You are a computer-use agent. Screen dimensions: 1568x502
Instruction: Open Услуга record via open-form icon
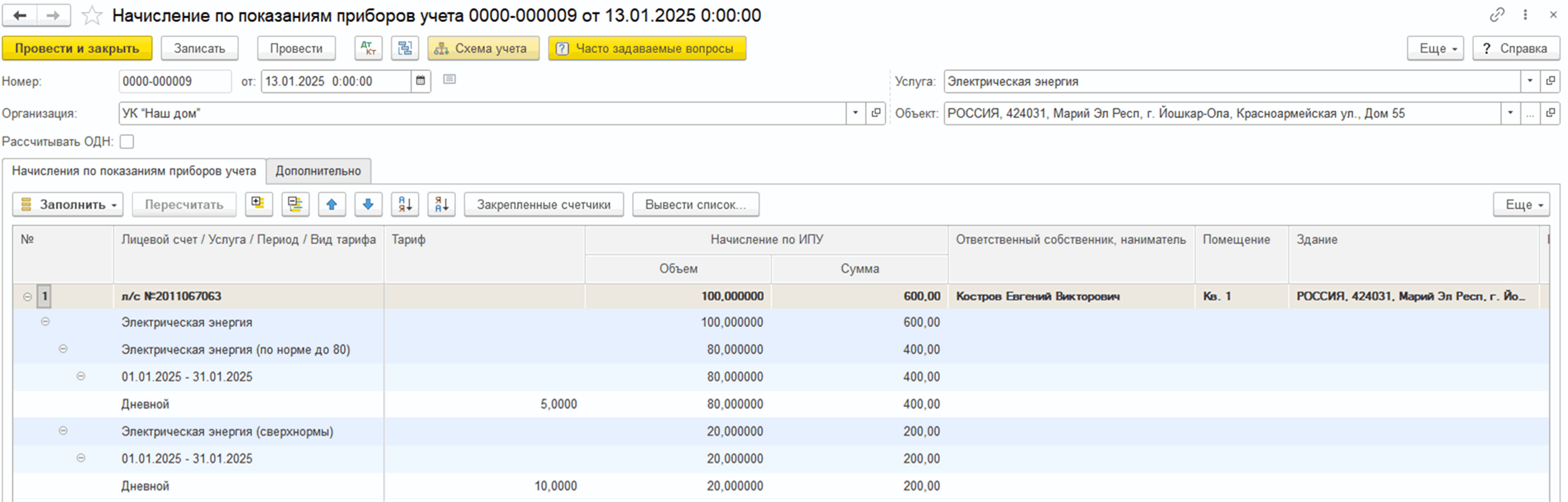(1550, 81)
